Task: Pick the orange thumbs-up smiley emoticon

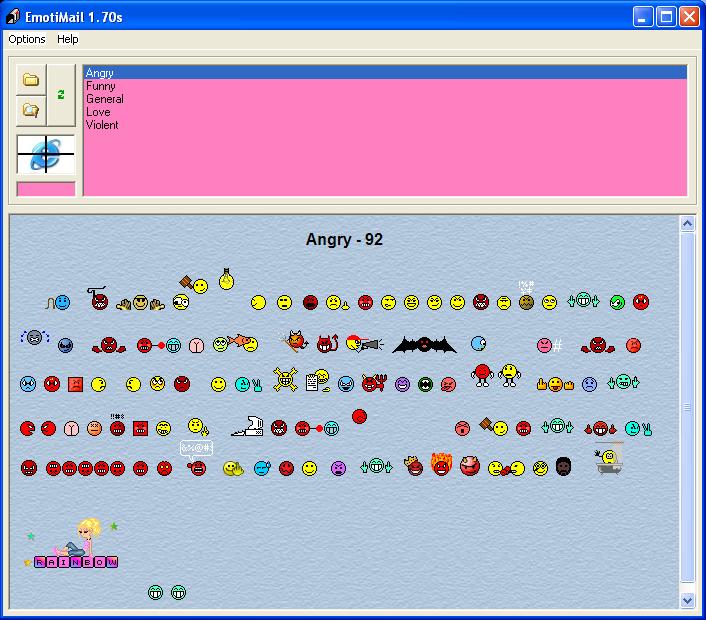Action: coord(555,384)
